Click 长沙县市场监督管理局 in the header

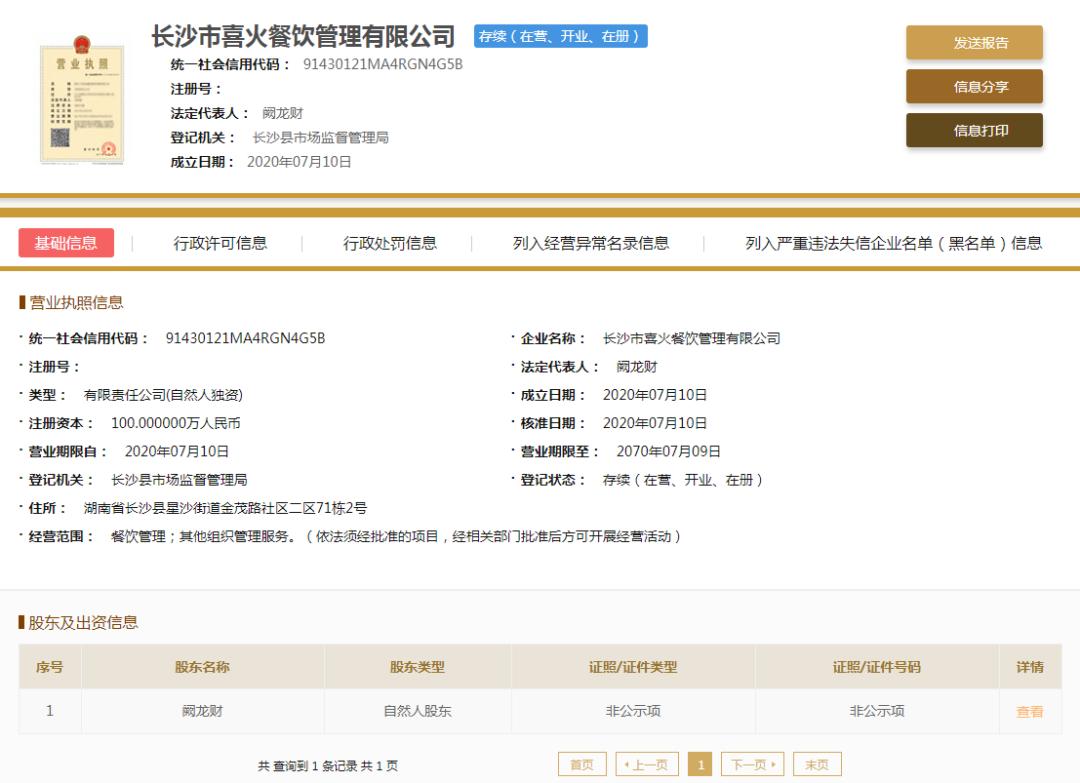pos(320,138)
